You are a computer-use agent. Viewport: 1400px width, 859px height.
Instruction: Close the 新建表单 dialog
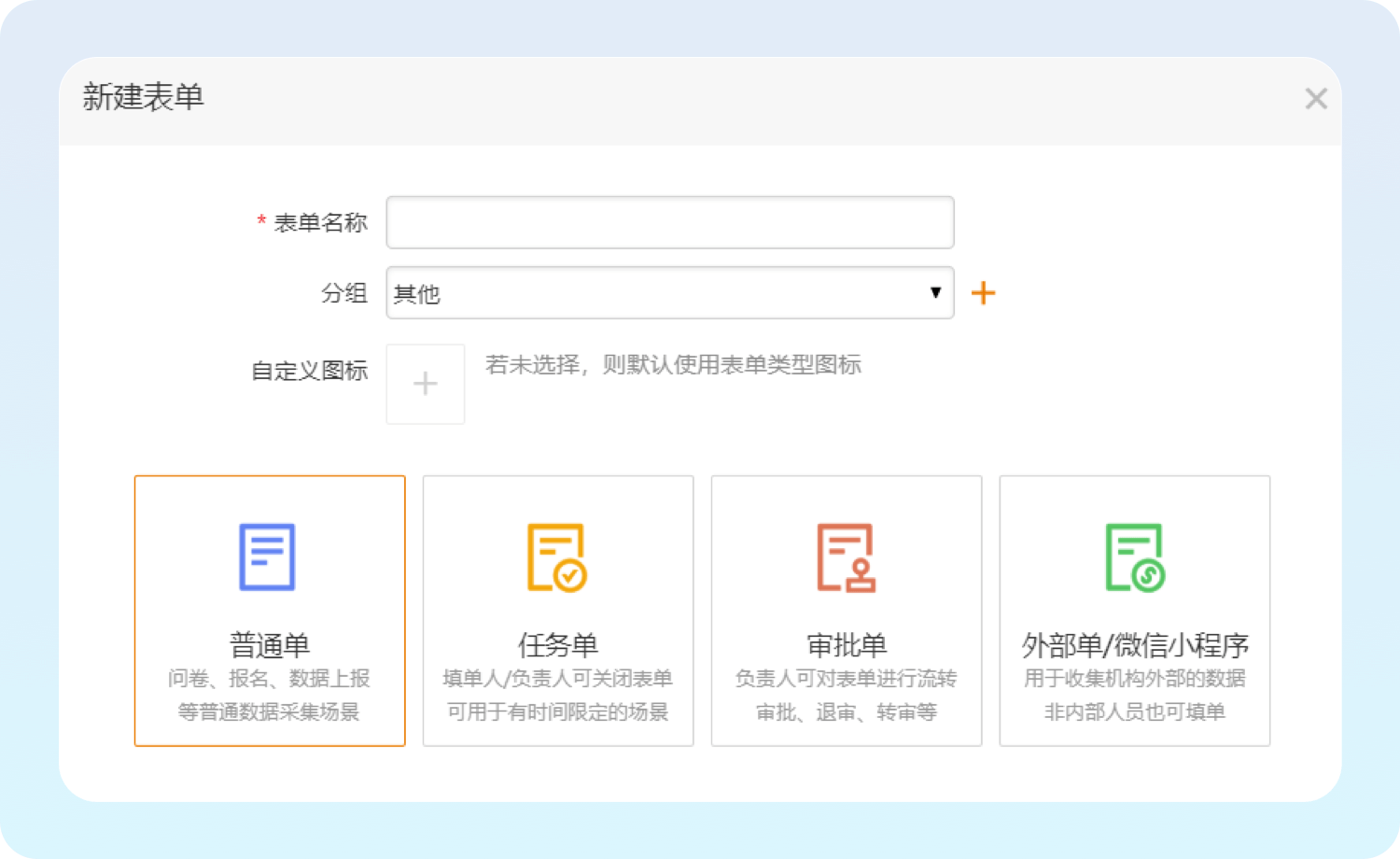coord(1316,98)
